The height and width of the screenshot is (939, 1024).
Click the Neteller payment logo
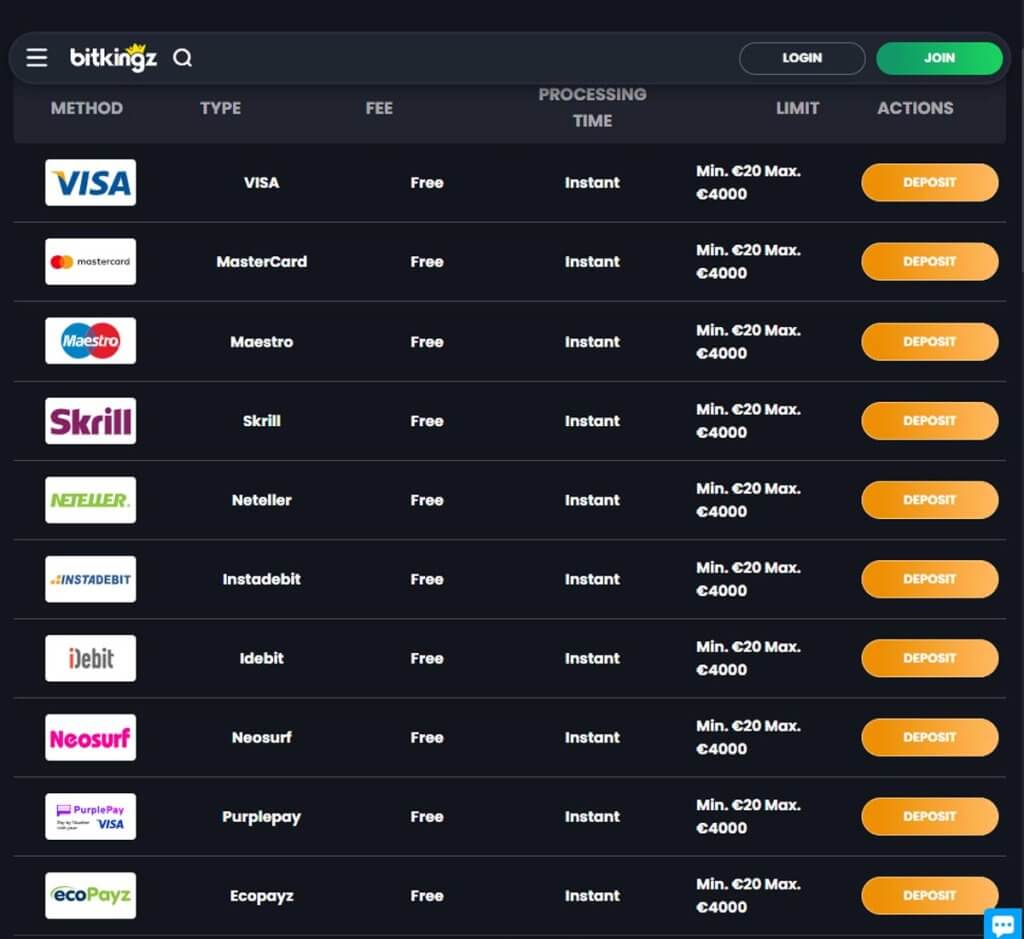coord(91,500)
